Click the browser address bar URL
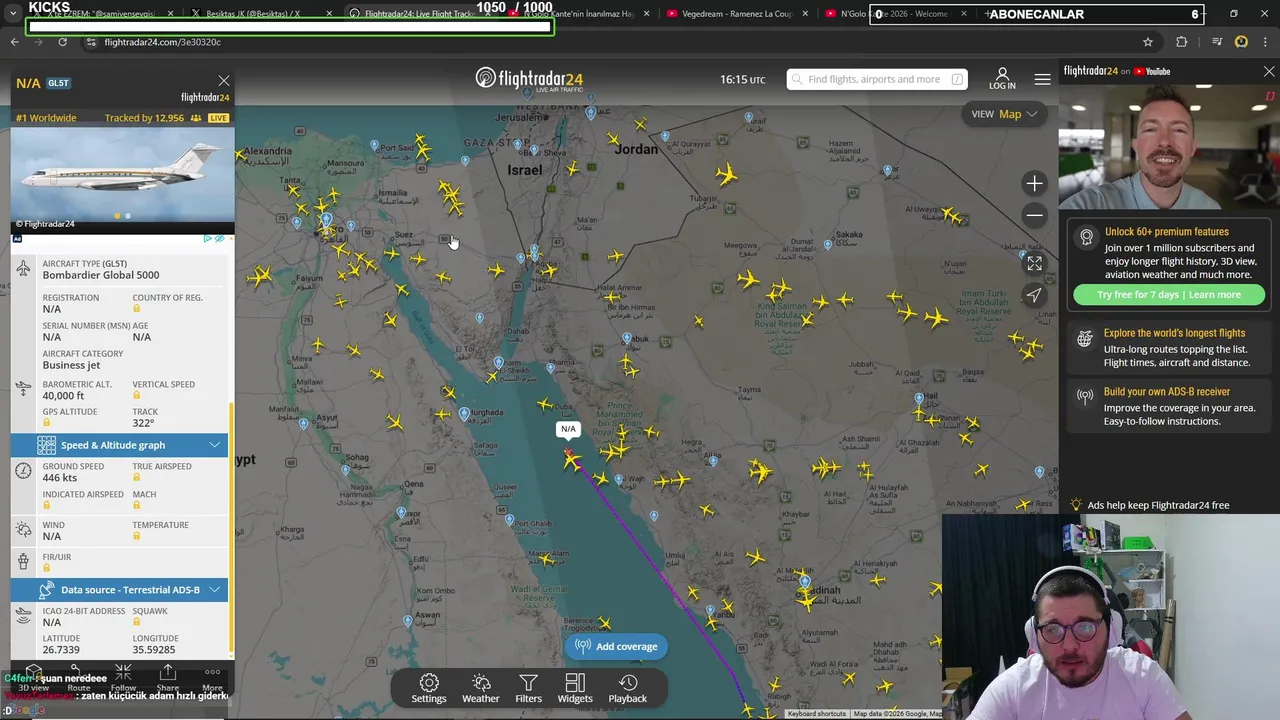This screenshot has height=720, width=1280. click(x=162, y=42)
